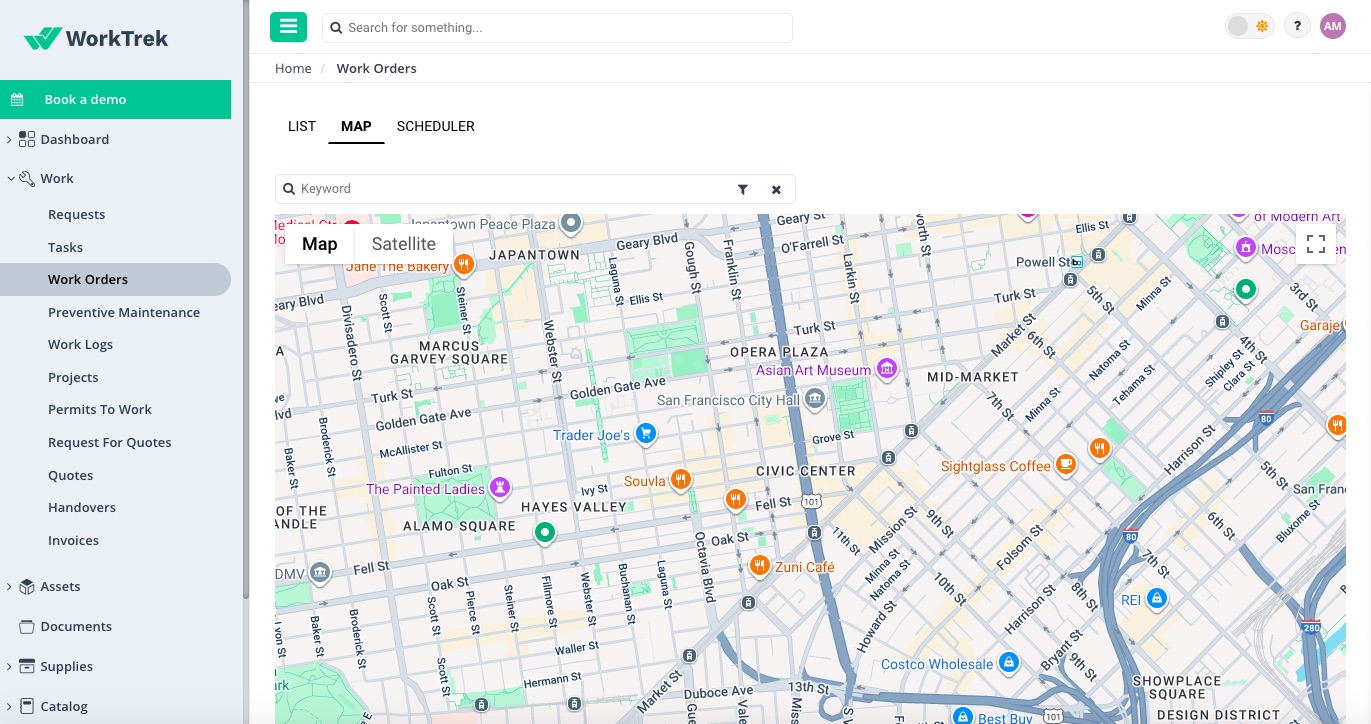Enter fullscreen via the map expand icon
The image size is (1371, 724).
1316,243
